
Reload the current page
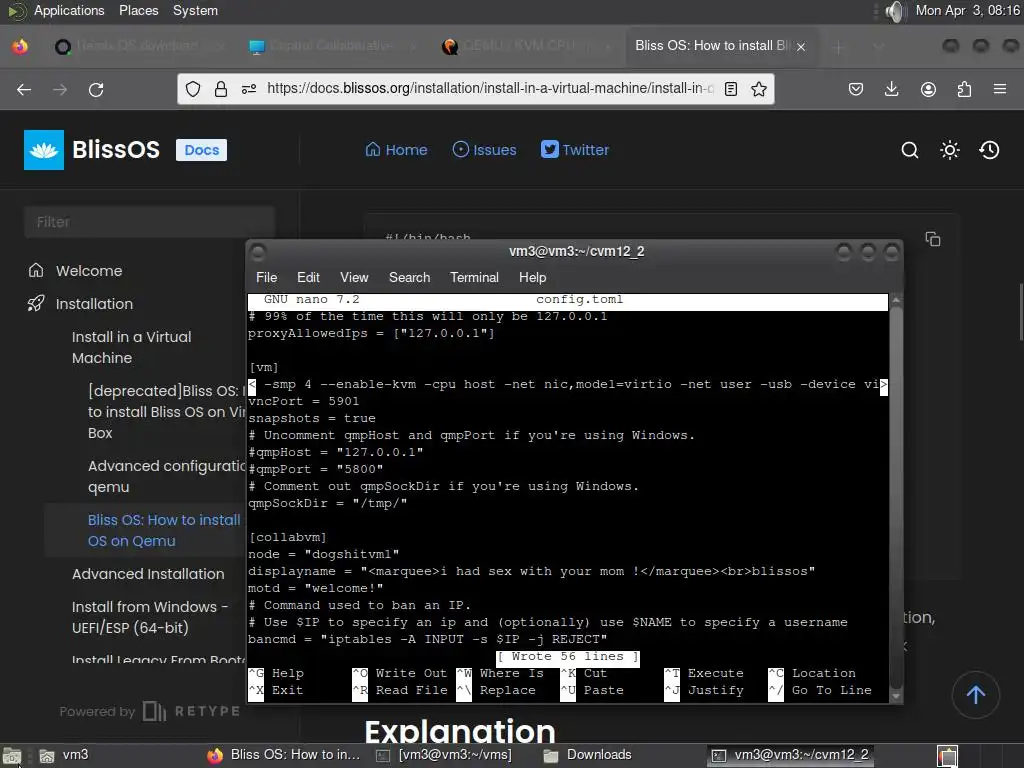(96, 89)
